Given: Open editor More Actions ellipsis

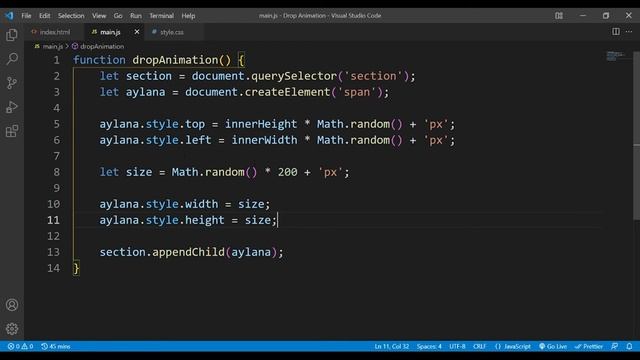Looking at the screenshot, I should (629, 31).
